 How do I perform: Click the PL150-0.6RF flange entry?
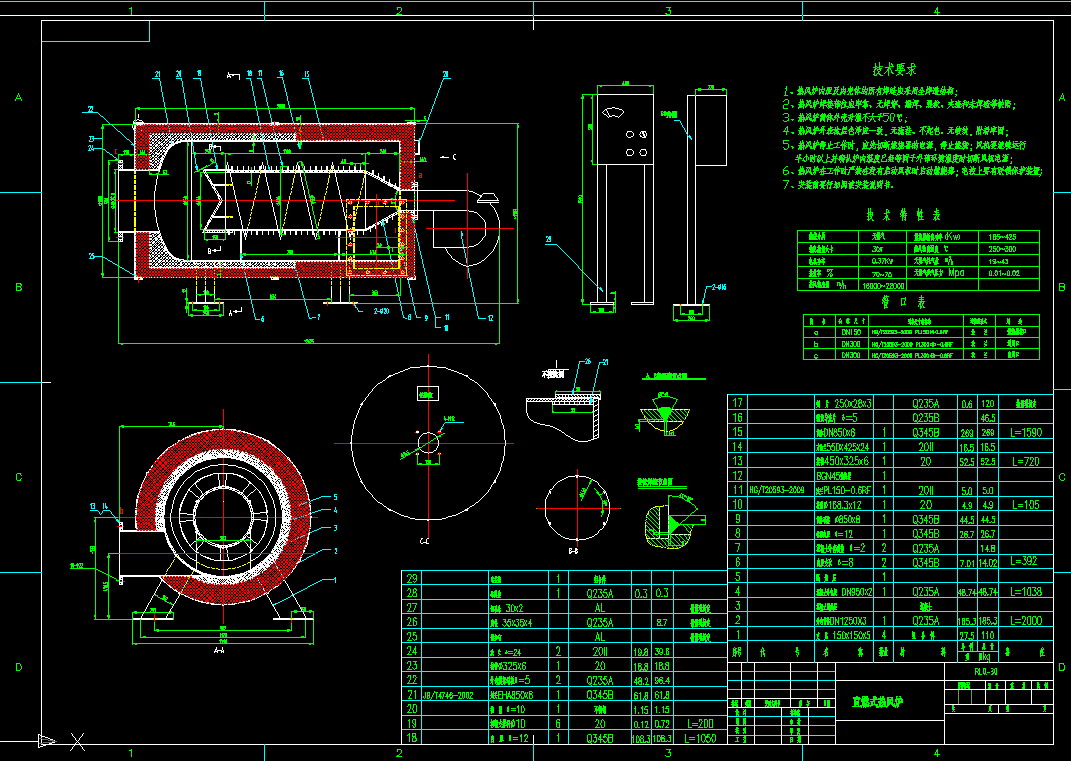tap(844, 490)
